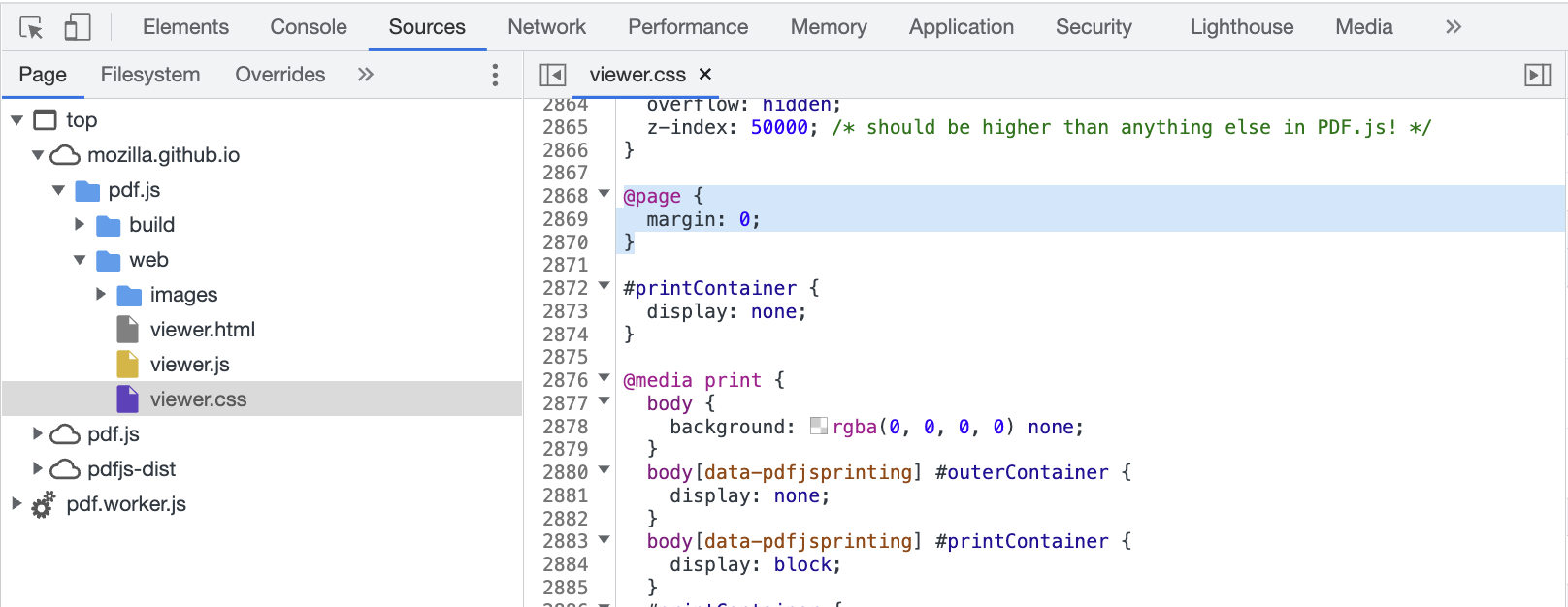Screen dimensions: 1568x607
Task: Click the viewer.html file icon
Action: [x=128, y=330]
